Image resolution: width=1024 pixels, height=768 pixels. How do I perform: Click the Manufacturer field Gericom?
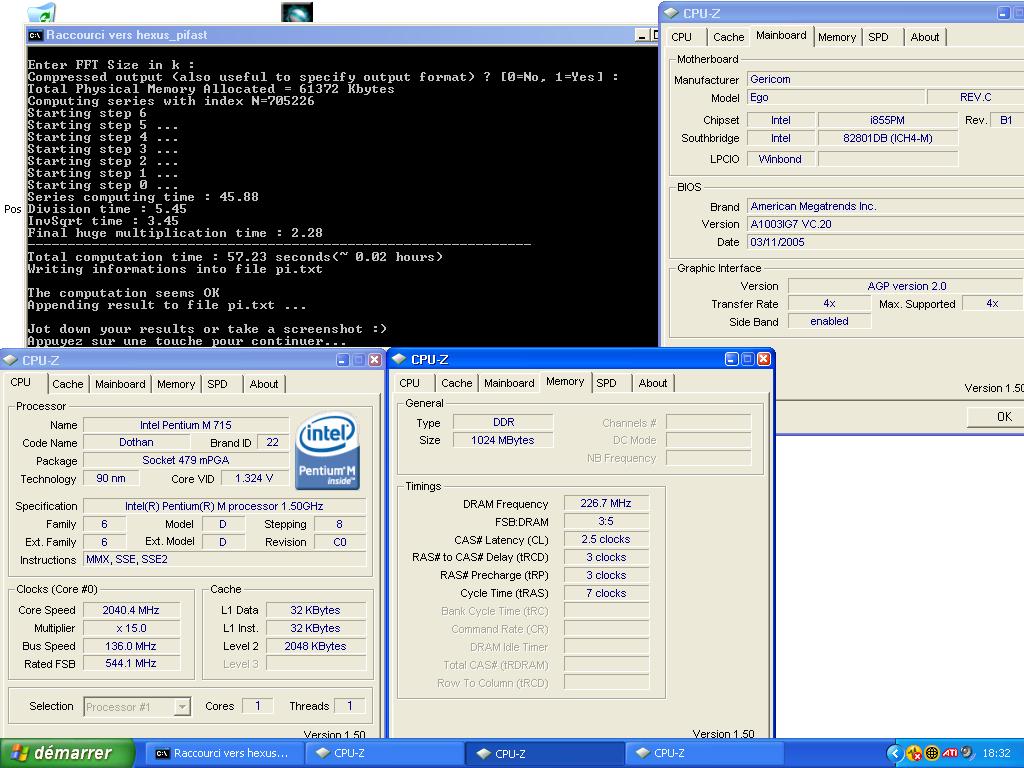point(885,79)
